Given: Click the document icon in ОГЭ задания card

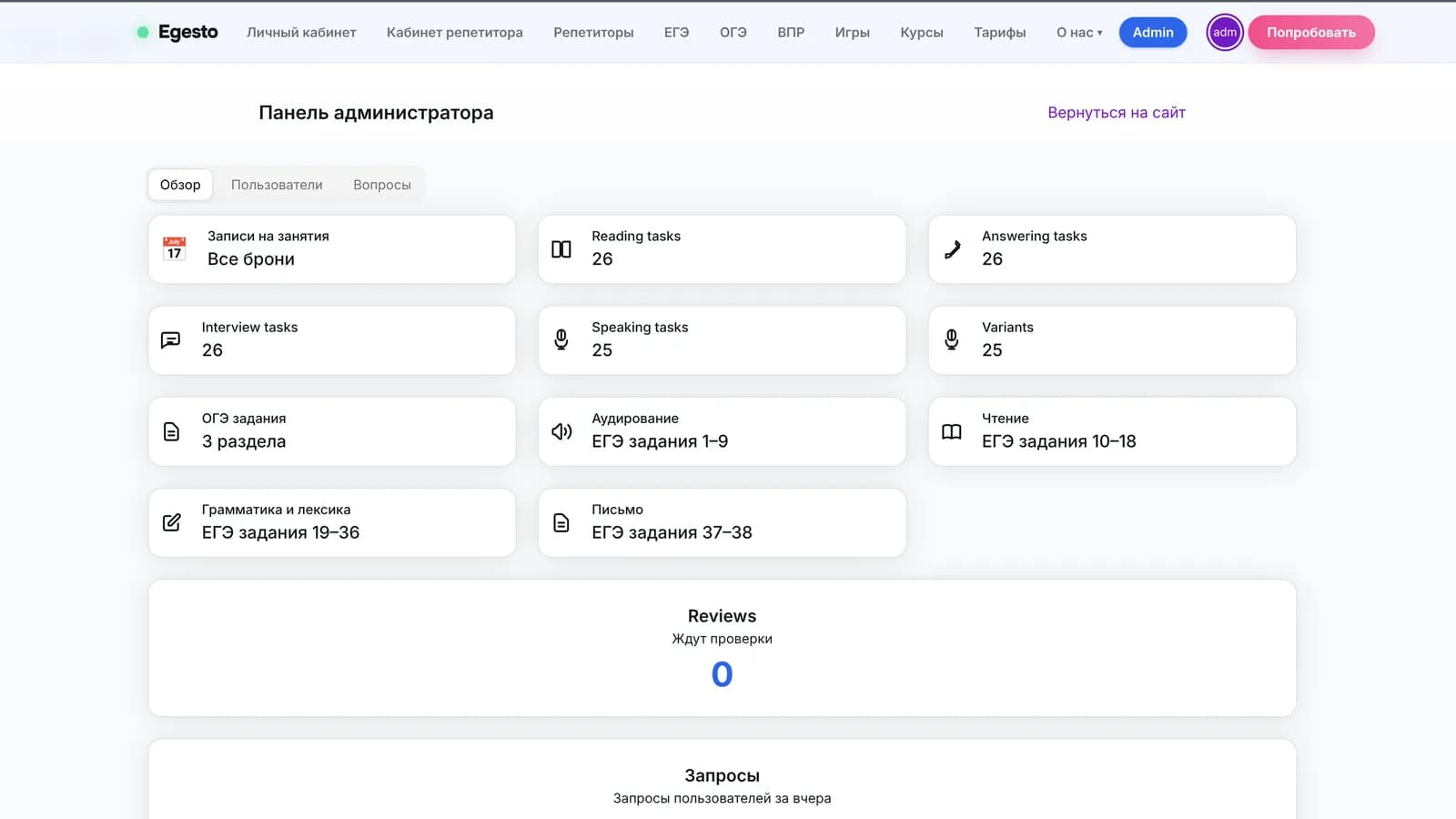Looking at the screenshot, I should (171, 431).
